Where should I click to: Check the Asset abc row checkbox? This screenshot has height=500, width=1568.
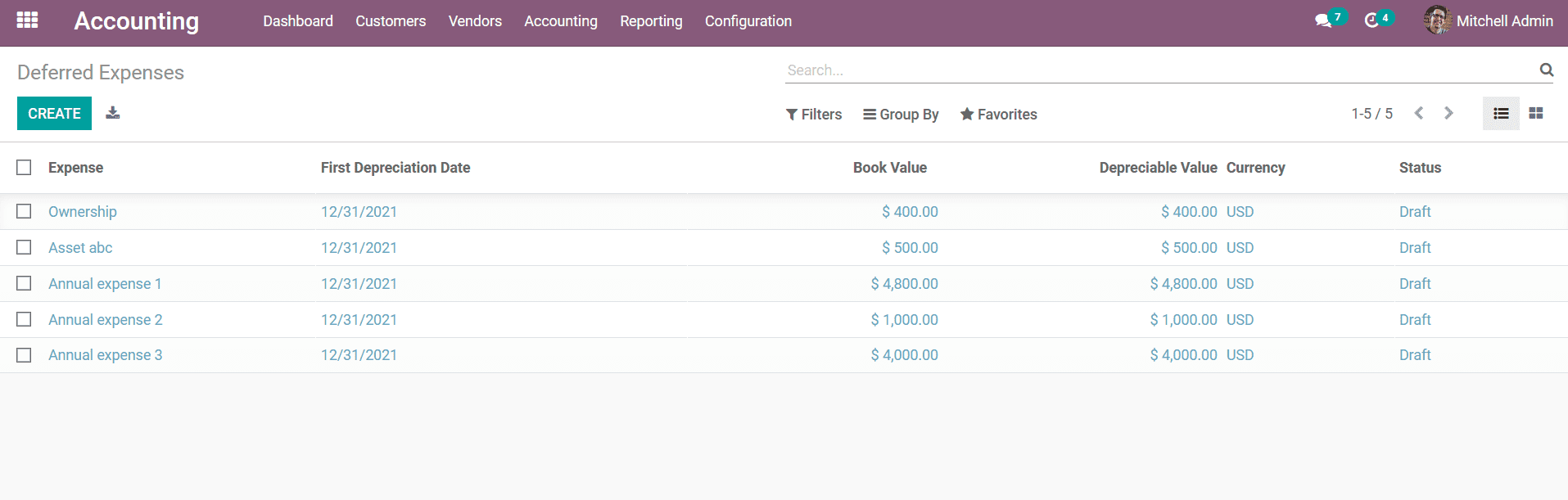tap(24, 247)
